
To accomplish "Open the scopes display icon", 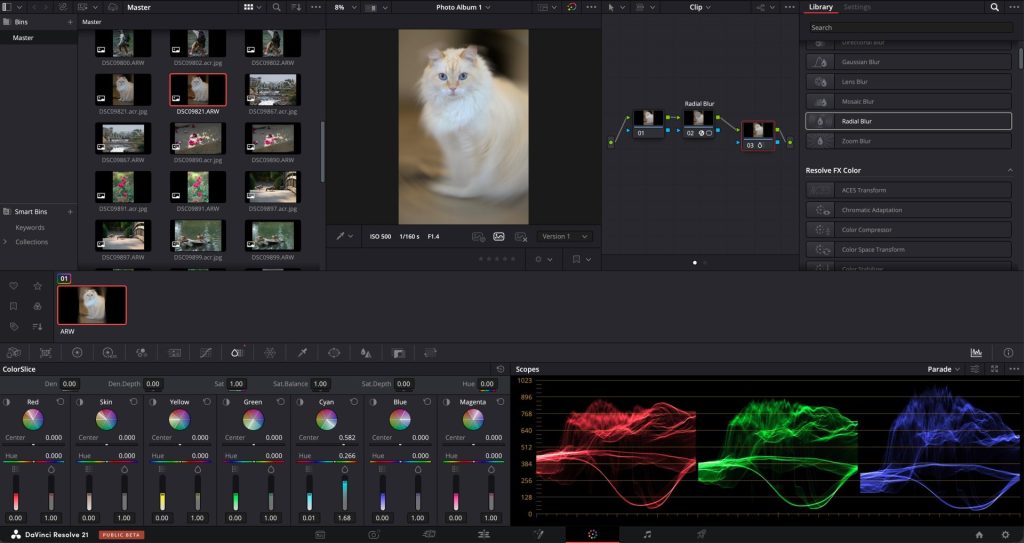I will tap(976, 353).
